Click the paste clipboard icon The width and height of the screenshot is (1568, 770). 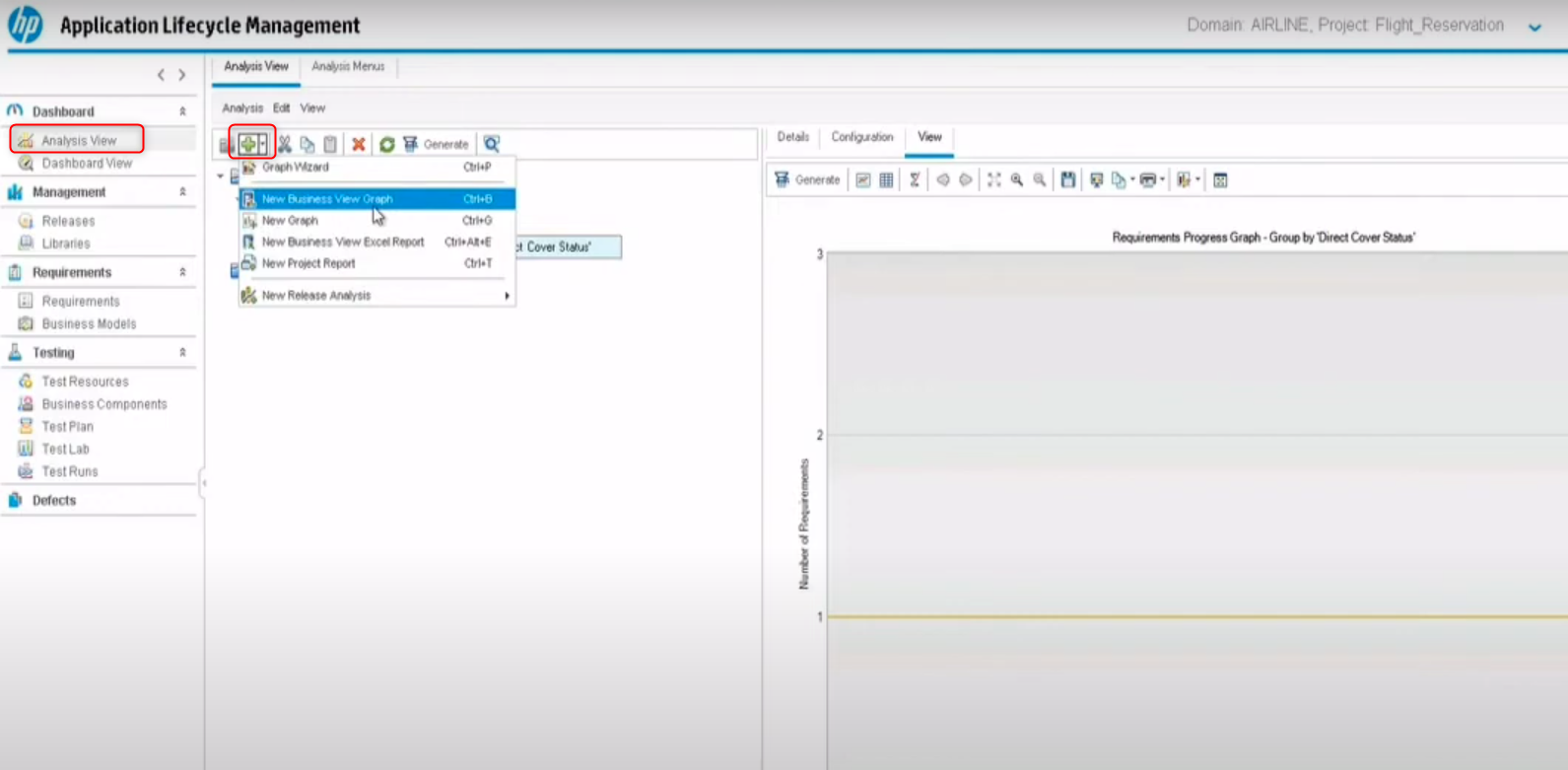tap(330, 144)
